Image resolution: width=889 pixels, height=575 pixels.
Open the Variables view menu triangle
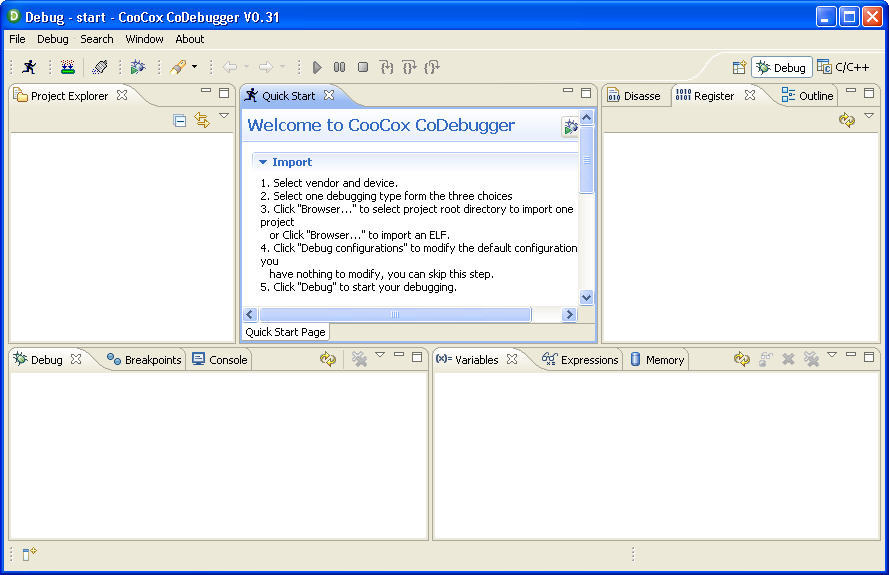coord(832,355)
